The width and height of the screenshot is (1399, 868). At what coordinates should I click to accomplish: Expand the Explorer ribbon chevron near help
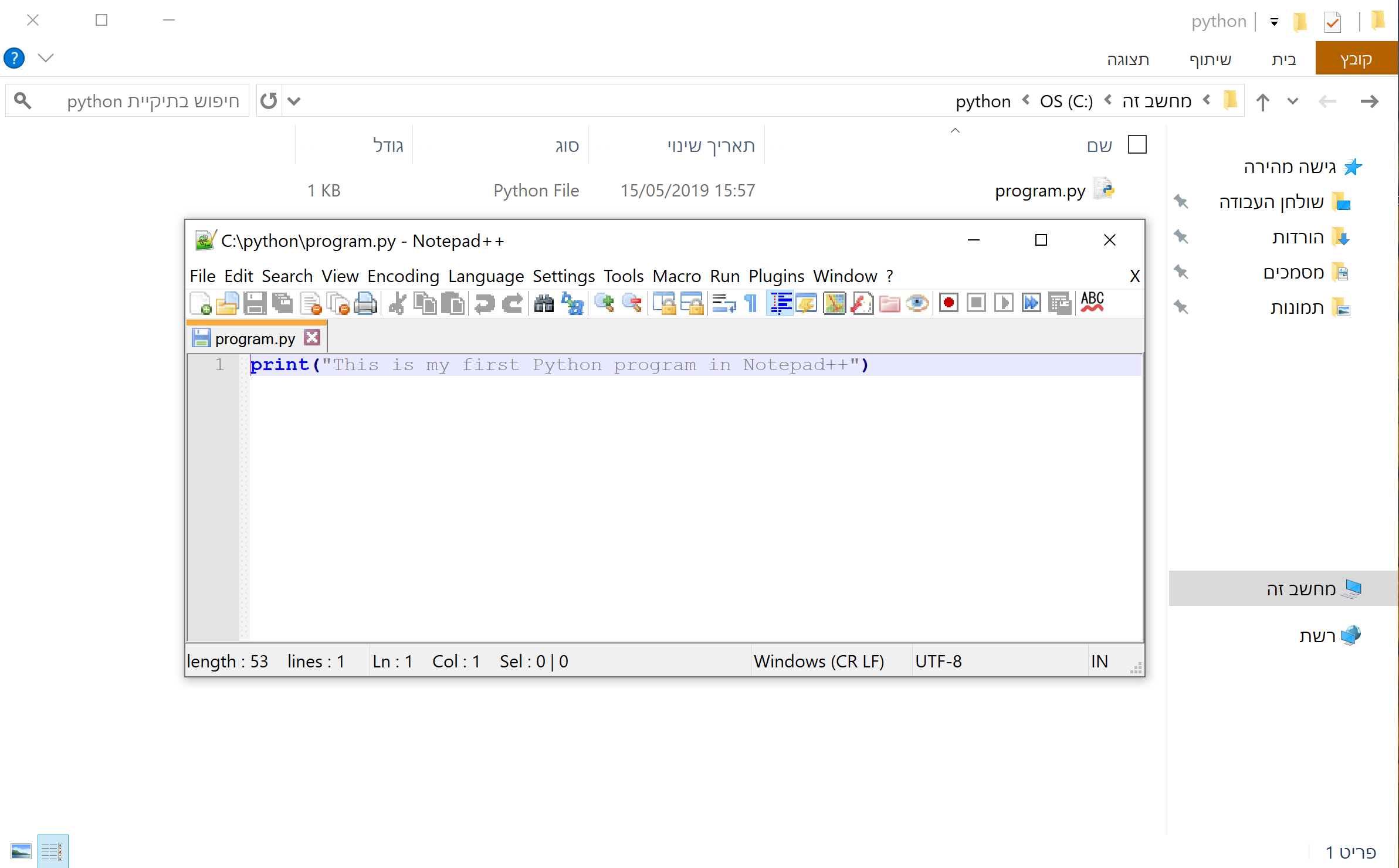pyautogui.click(x=46, y=57)
